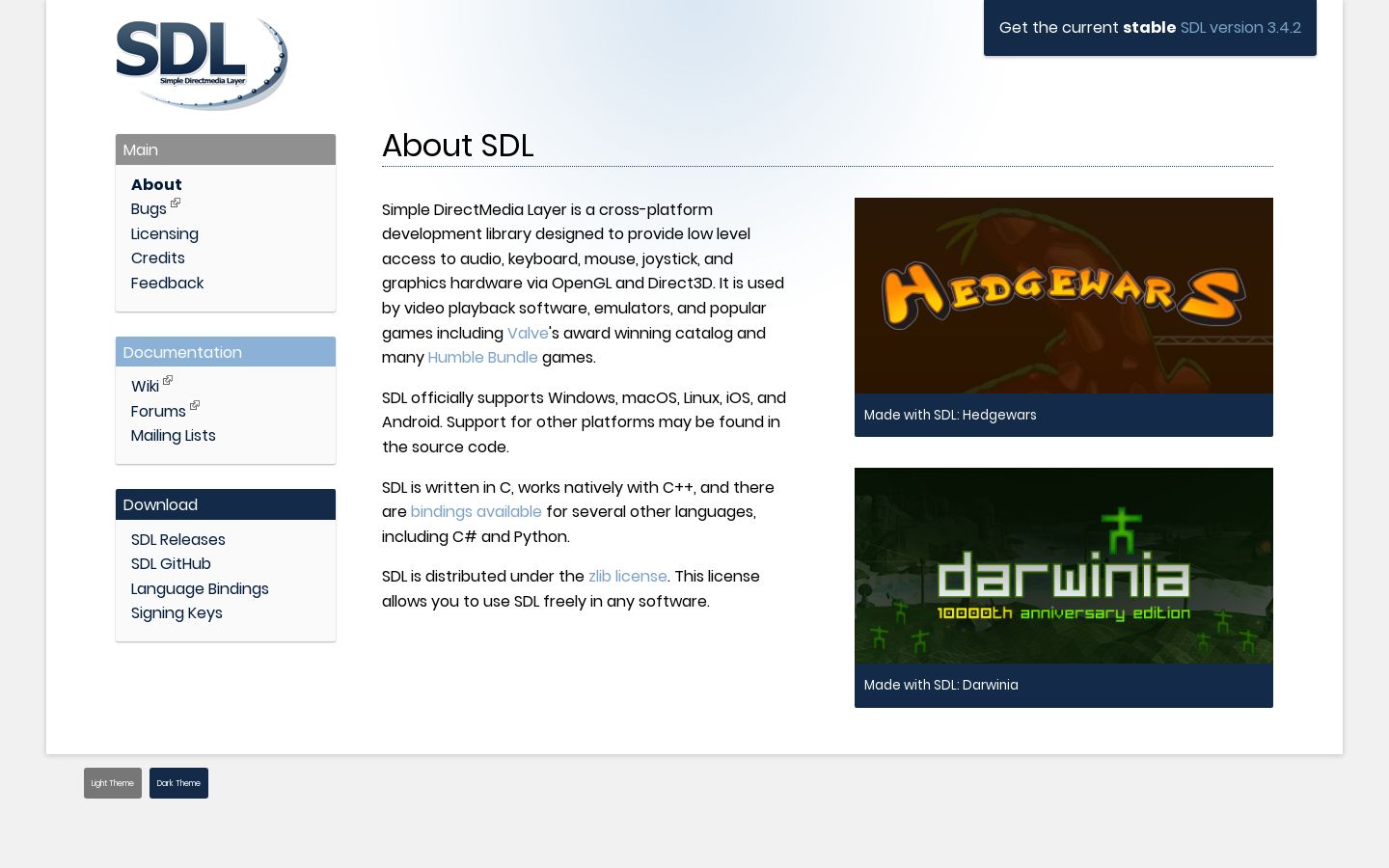Open the Bugs link

[x=149, y=209]
